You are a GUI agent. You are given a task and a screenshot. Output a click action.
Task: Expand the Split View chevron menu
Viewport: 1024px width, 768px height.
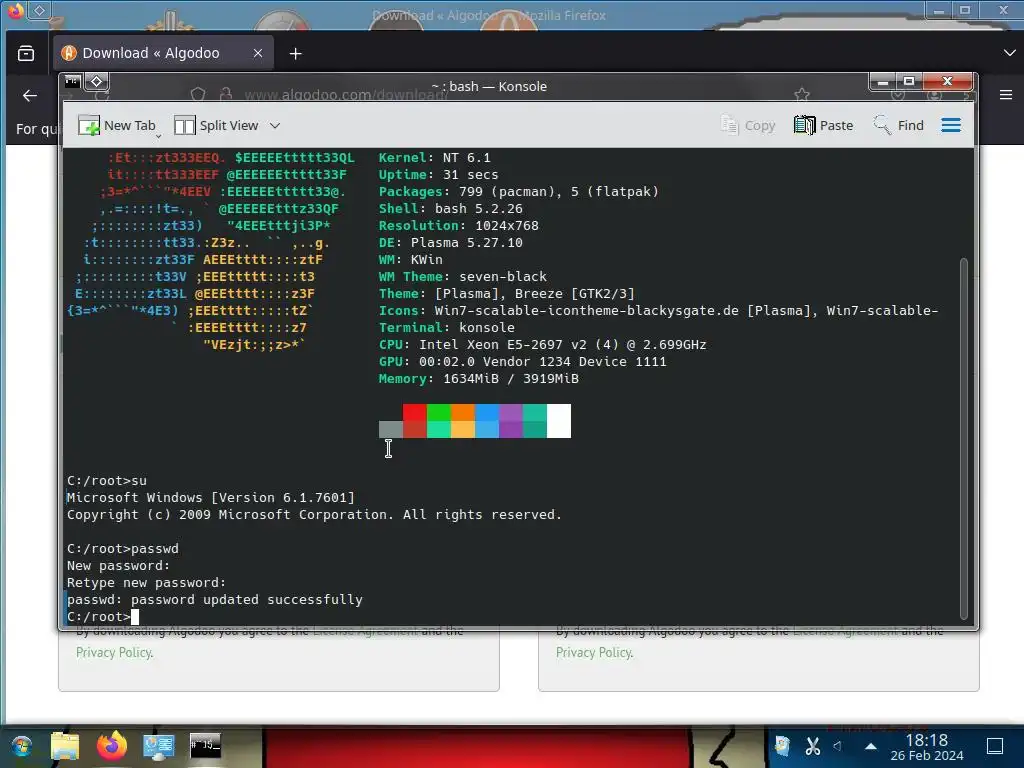point(275,125)
